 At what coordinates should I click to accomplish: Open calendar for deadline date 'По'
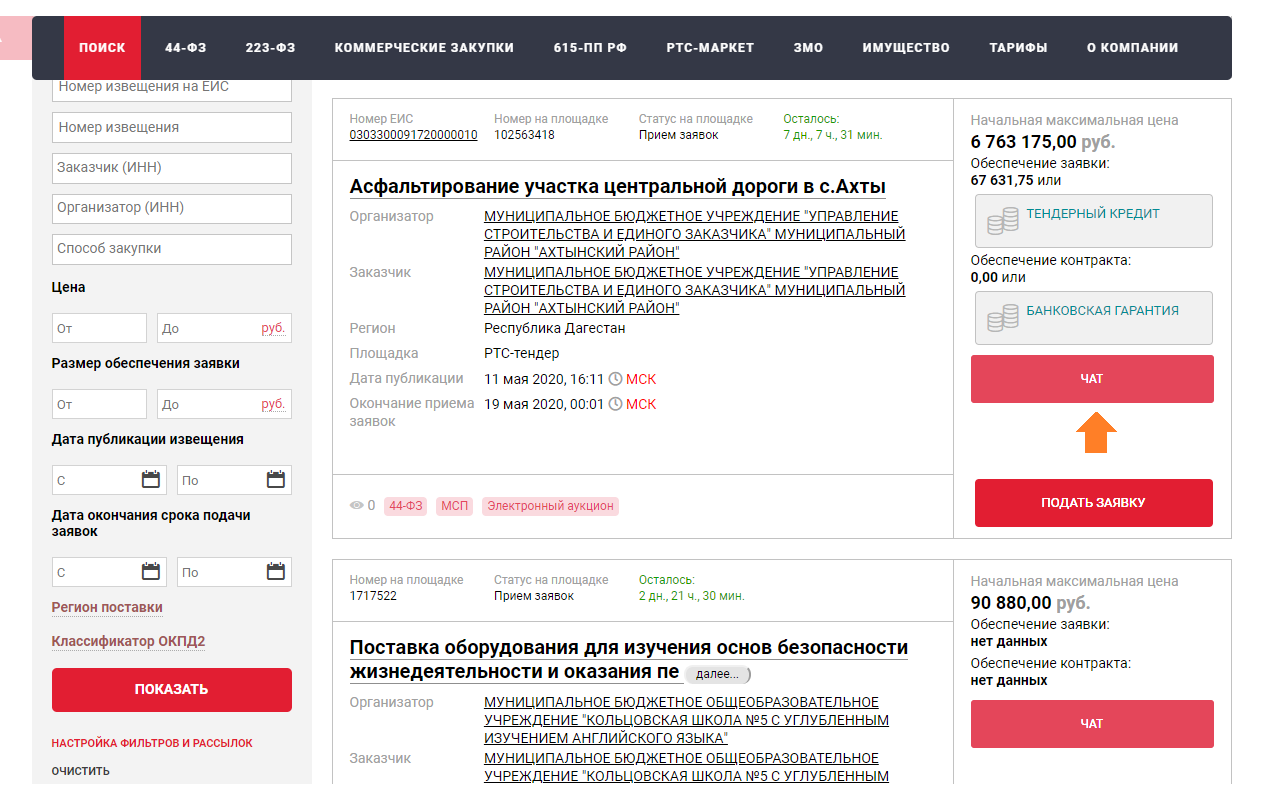tap(276, 572)
